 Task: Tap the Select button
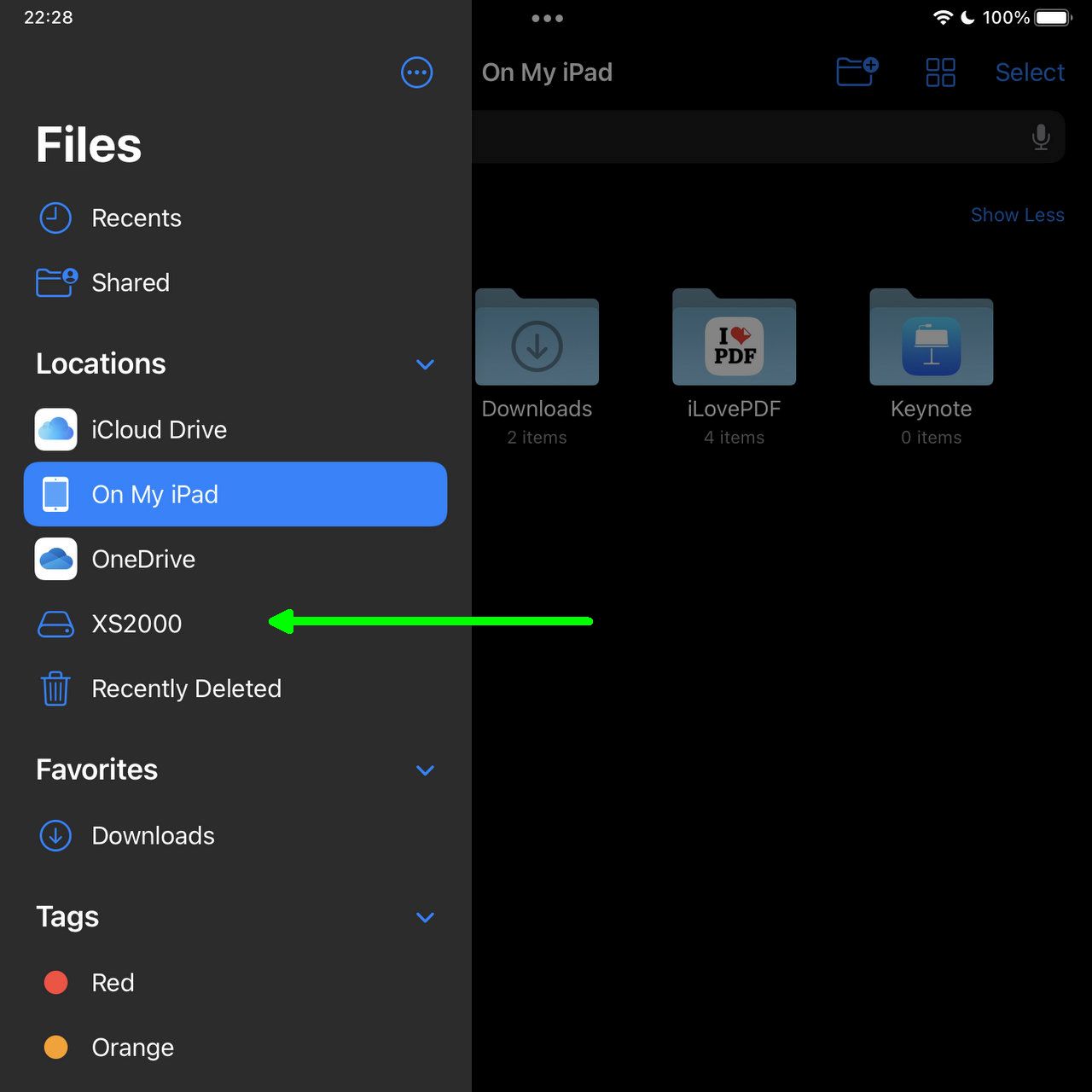click(1030, 73)
